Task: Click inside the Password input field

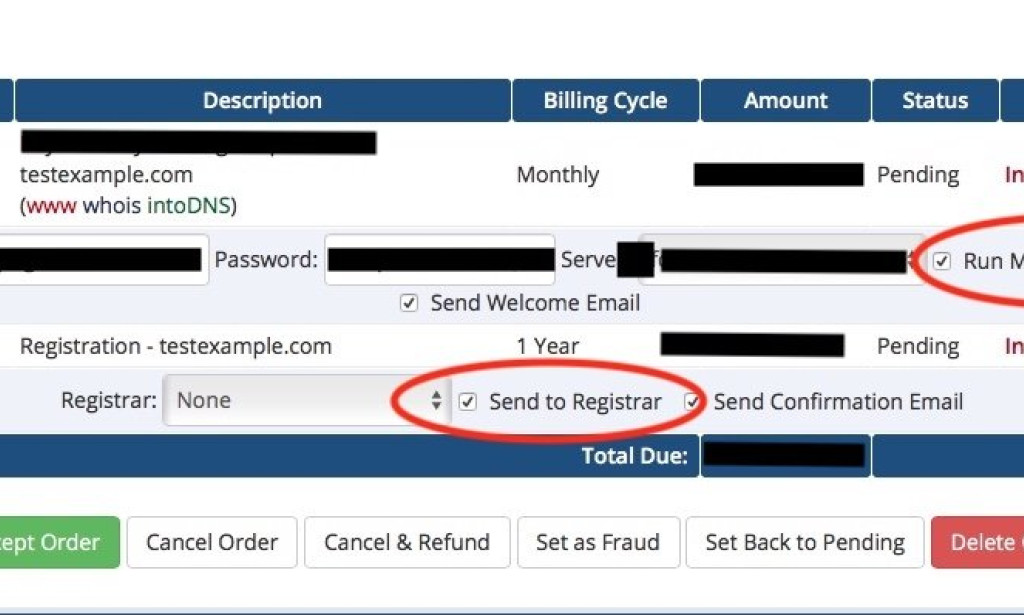Action: (440, 259)
